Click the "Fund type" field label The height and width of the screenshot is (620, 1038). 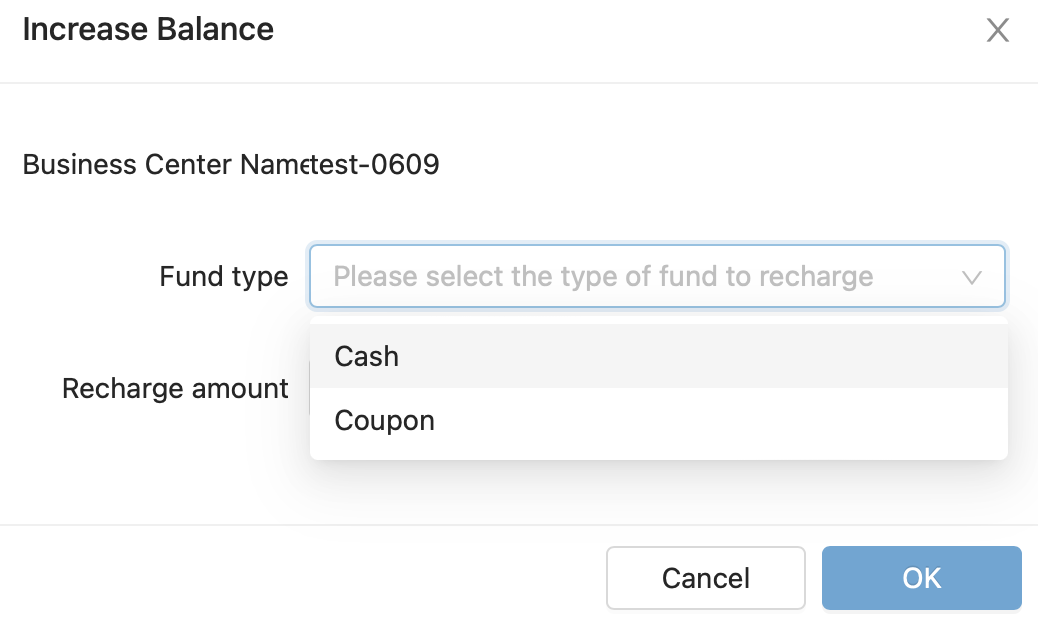click(223, 276)
